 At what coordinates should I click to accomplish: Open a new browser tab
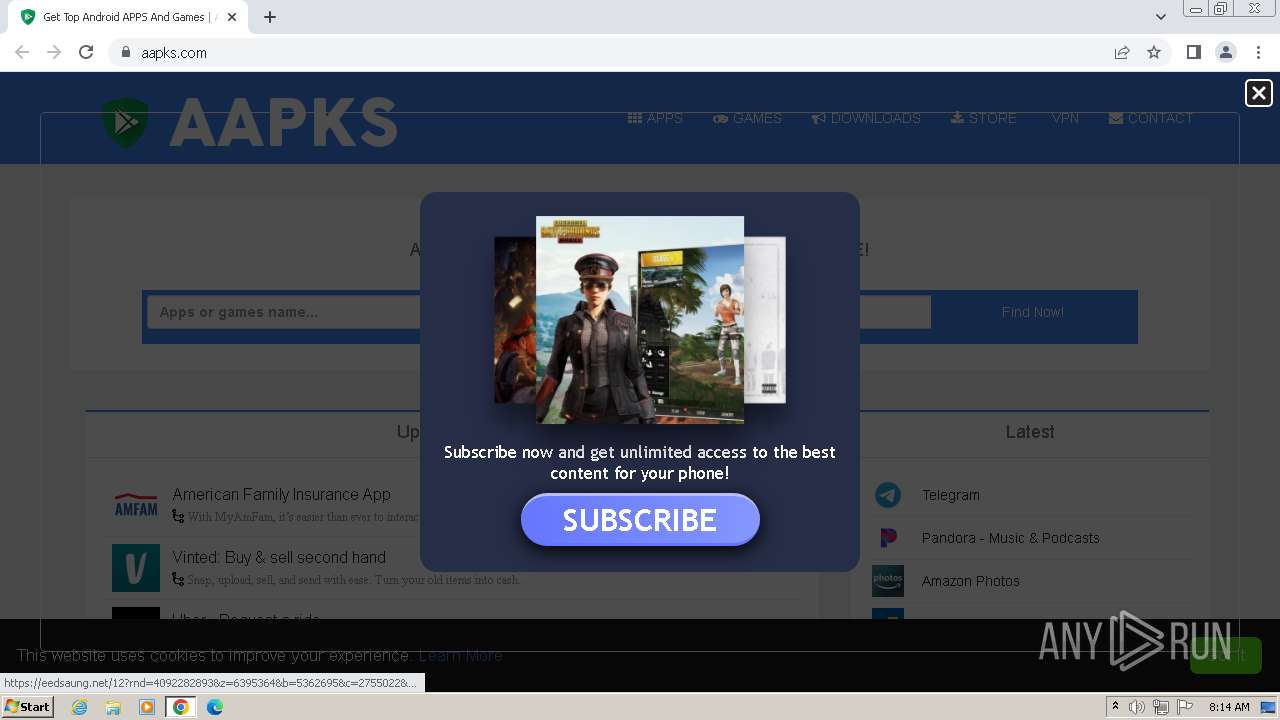click(270, 17)
